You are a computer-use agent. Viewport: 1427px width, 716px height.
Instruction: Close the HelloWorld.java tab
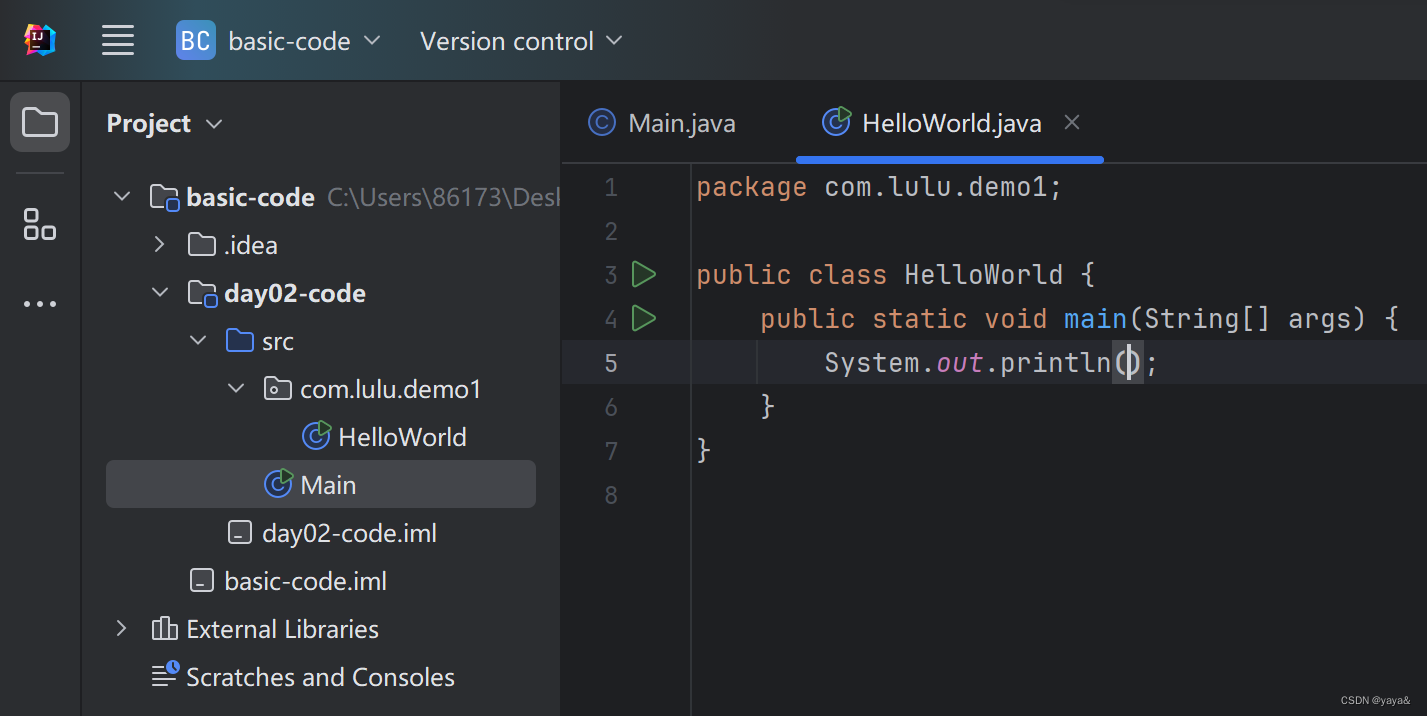(1071, 121)
